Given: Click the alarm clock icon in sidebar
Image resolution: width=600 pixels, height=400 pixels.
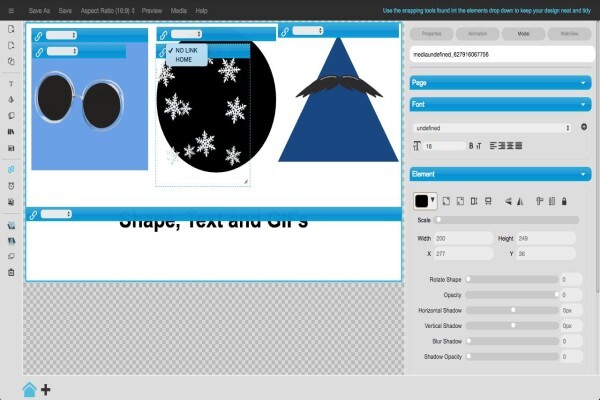Looking at the screenshot, I should pos(11,186).
